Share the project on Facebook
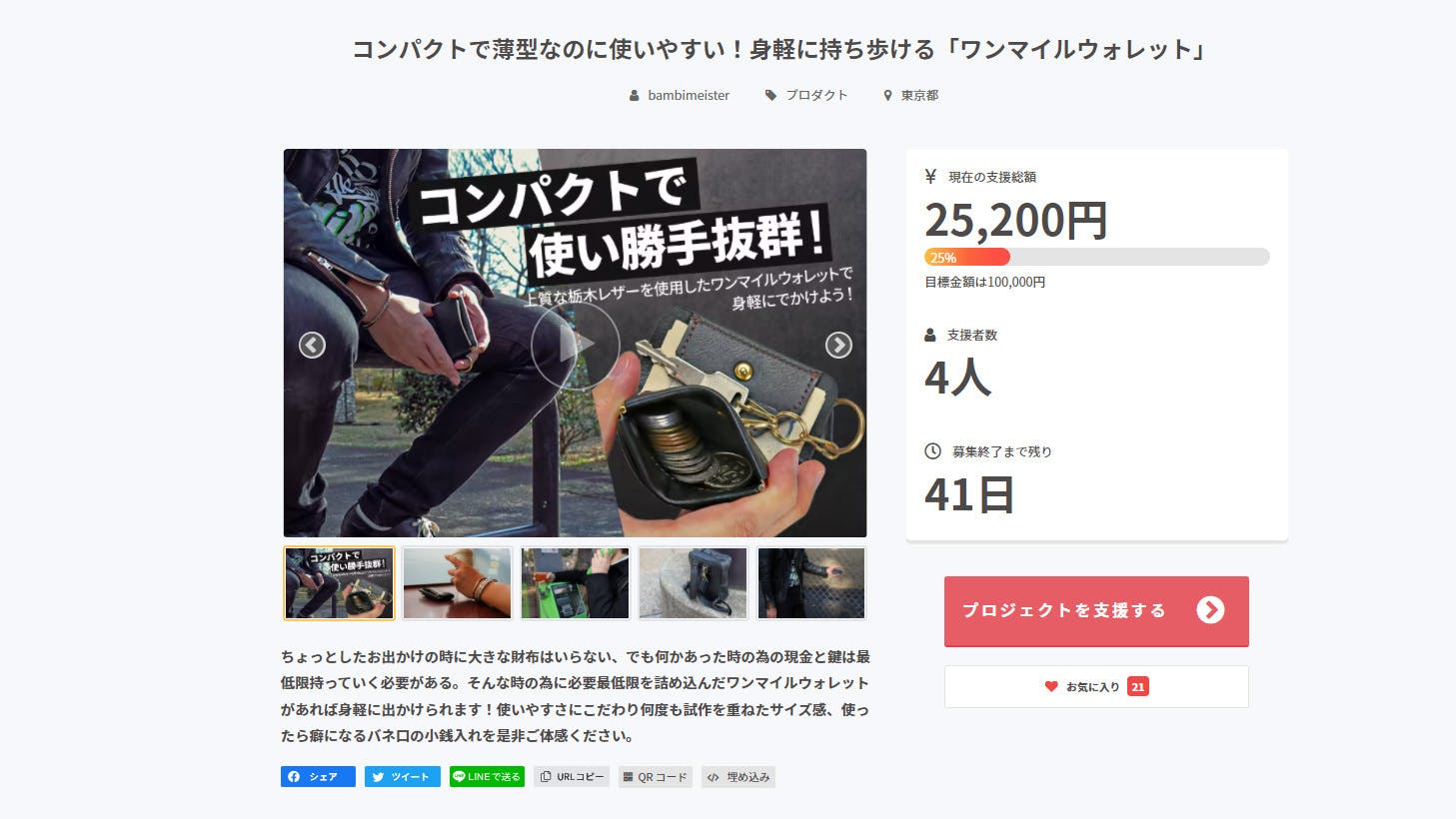The image size is (1456, 819). click(318, 777)
